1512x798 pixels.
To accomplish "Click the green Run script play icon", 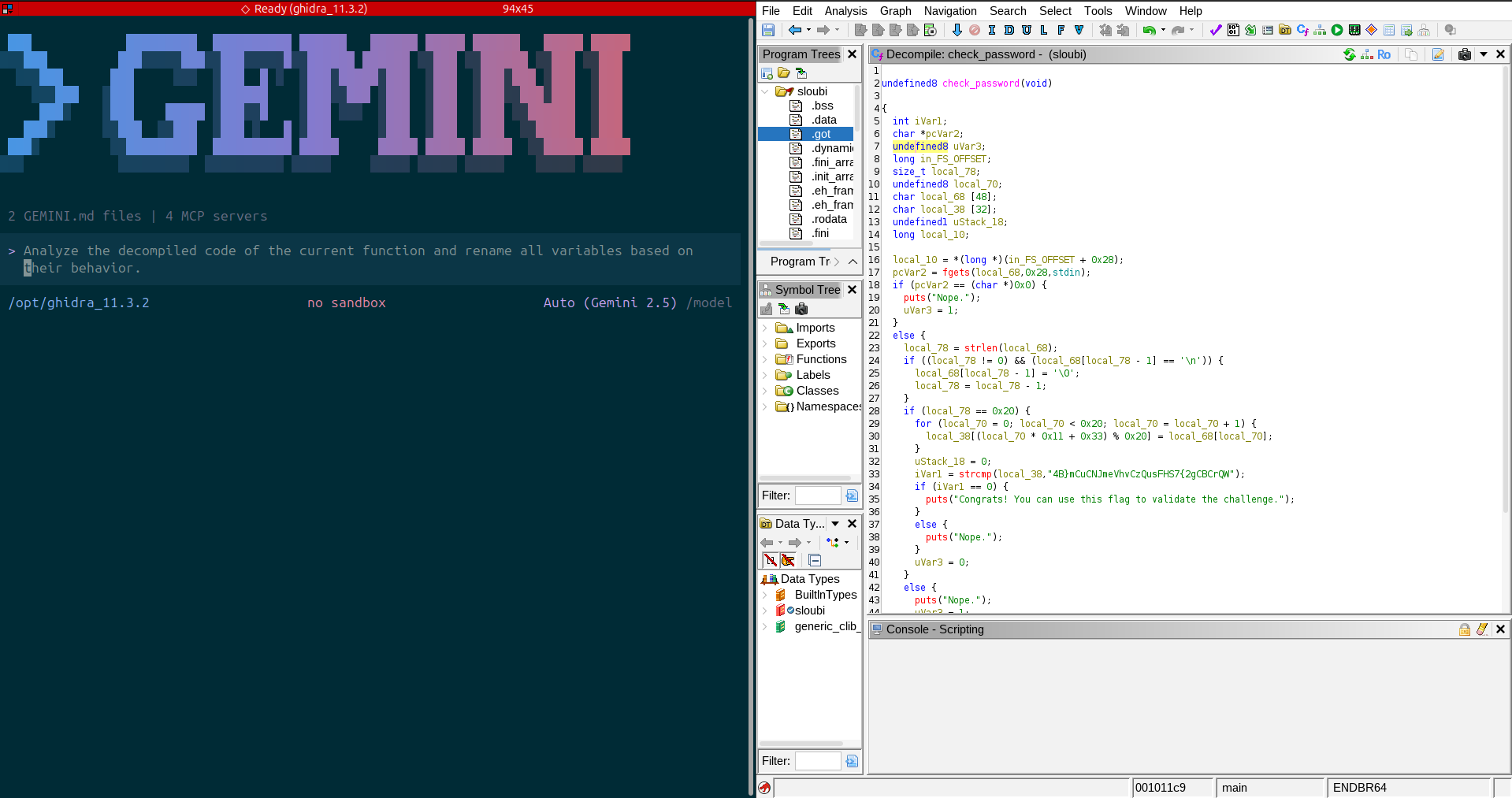I will pyautogui.click(x=1337, y=30).
